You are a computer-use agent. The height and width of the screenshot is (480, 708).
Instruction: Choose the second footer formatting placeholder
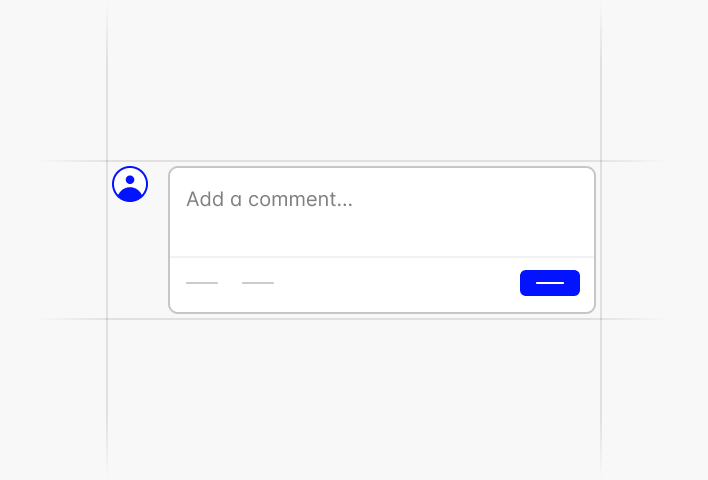coord(258,283)
